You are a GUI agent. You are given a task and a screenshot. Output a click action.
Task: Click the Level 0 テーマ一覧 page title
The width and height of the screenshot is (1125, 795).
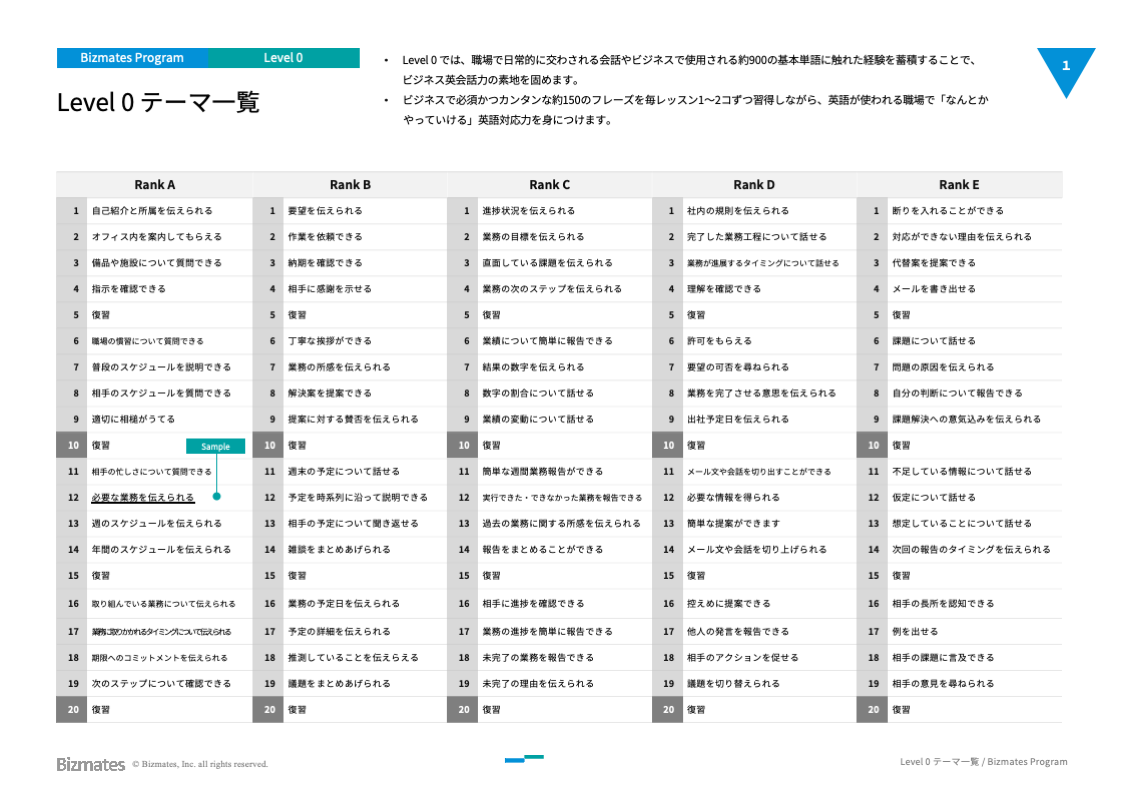(x=158, y=102)
